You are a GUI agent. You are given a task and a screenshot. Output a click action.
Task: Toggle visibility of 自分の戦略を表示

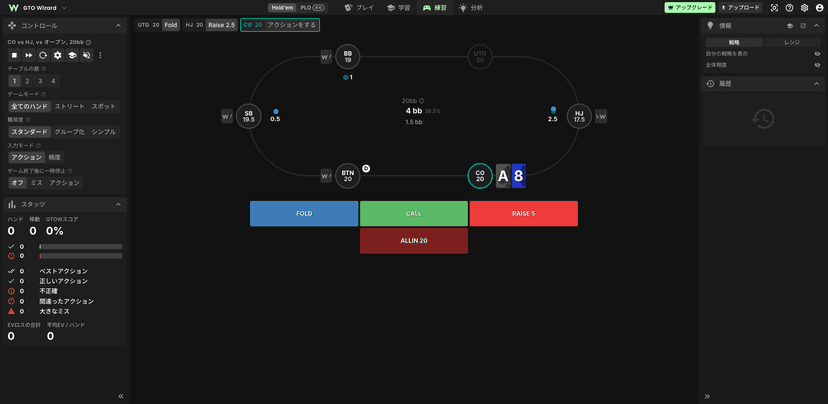817,54
